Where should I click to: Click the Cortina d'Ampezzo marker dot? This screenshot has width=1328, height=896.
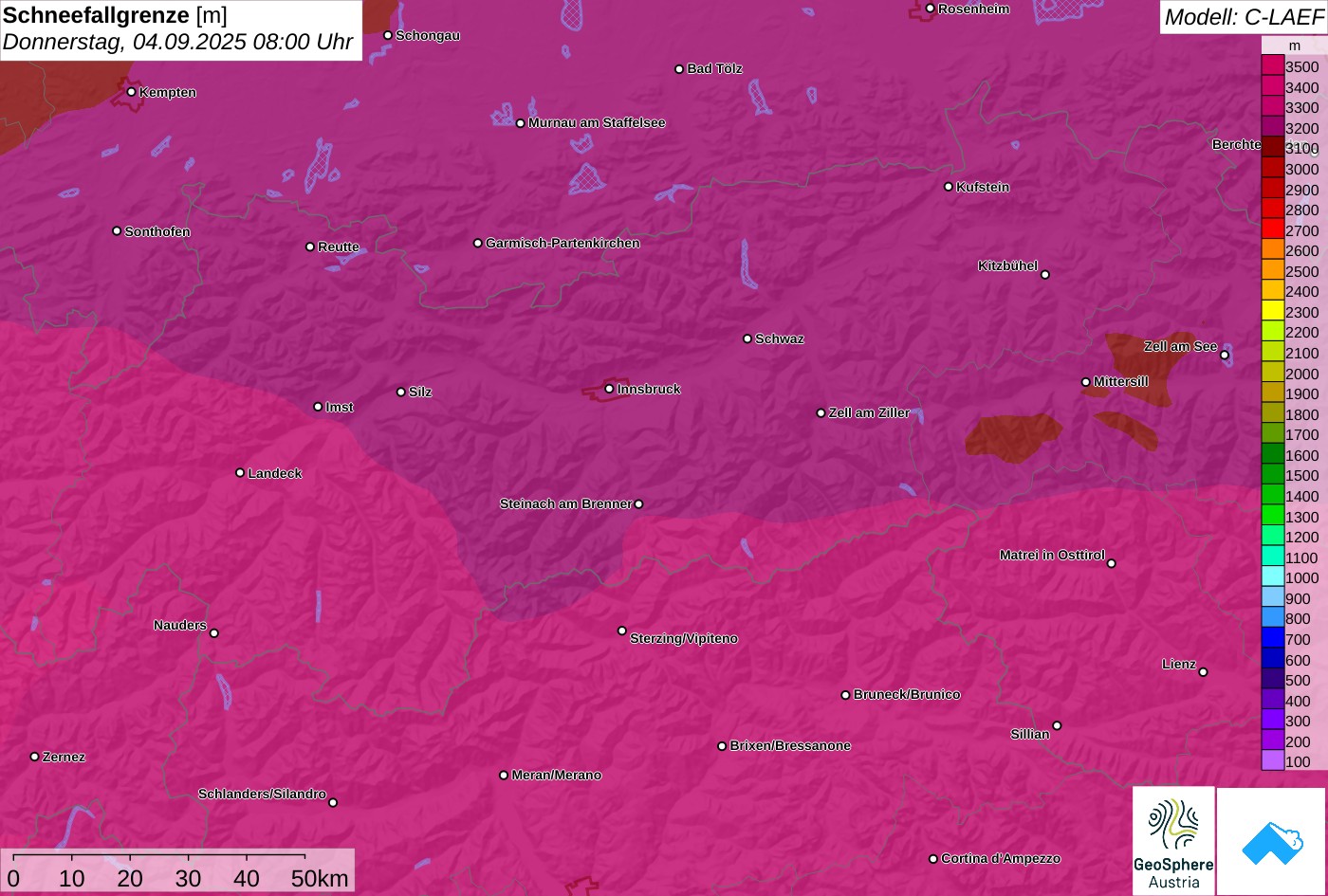(933, 859)
